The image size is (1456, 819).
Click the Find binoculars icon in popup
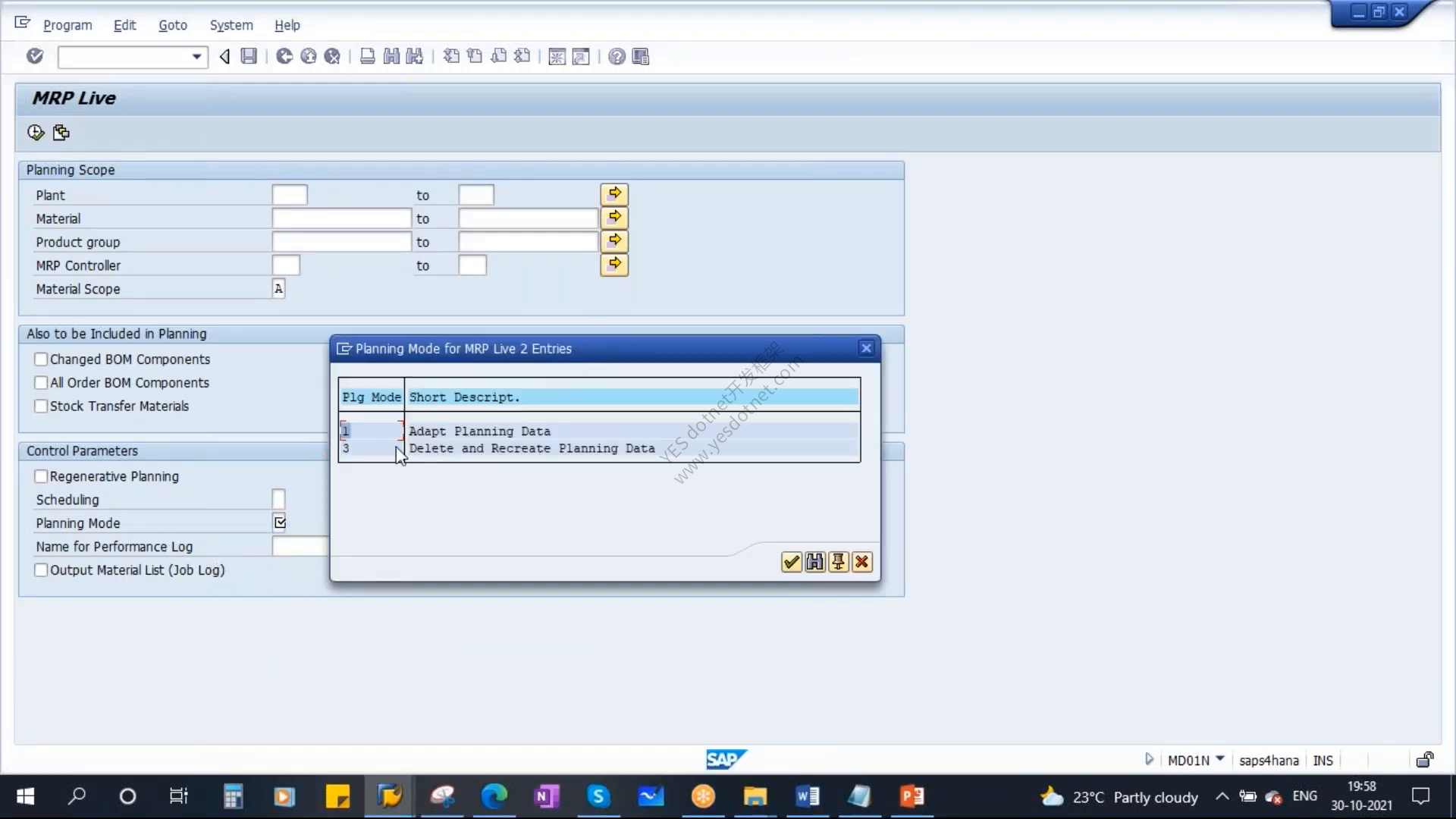click(814, 562)
